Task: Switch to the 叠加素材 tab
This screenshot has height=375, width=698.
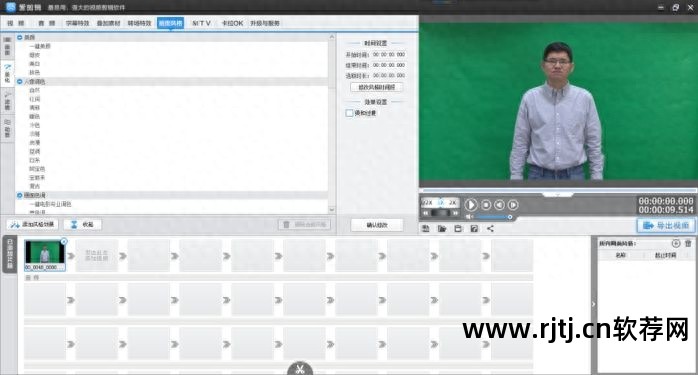Action: (x=109, y=23)
